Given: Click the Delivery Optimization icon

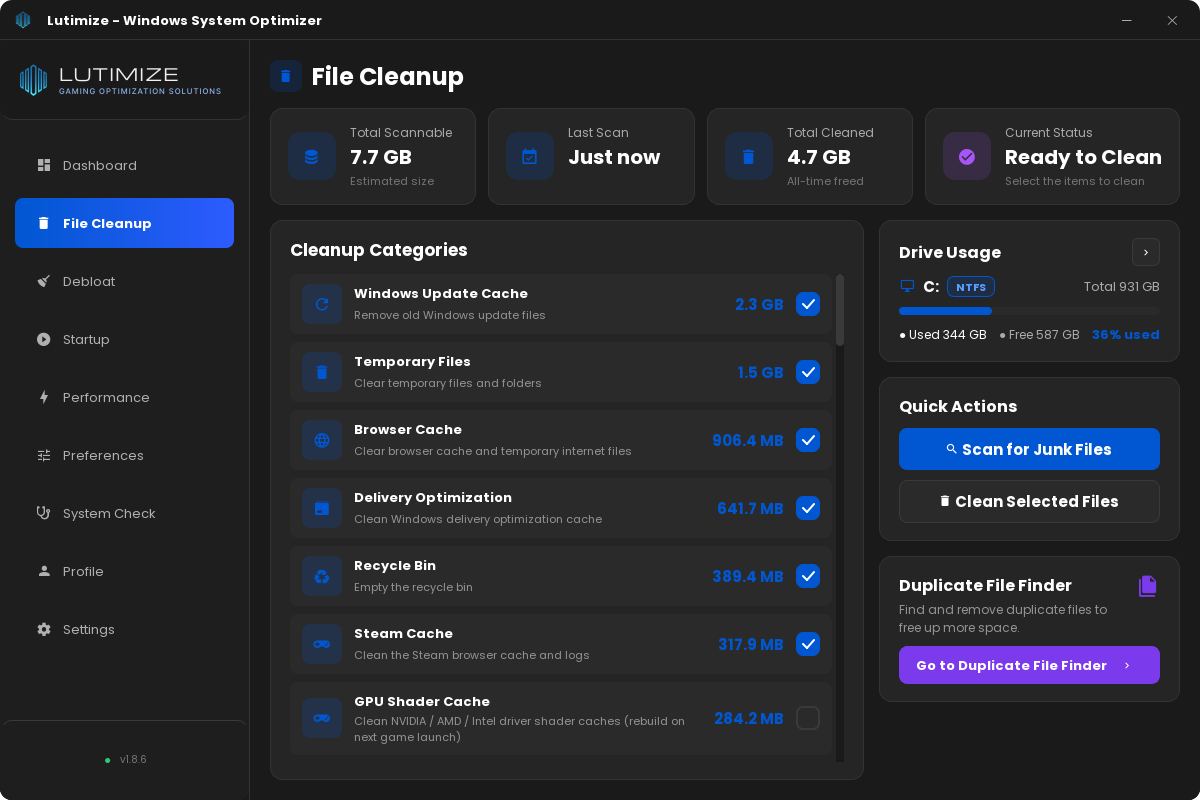Looking at the screenshot, I should [322, 508].
